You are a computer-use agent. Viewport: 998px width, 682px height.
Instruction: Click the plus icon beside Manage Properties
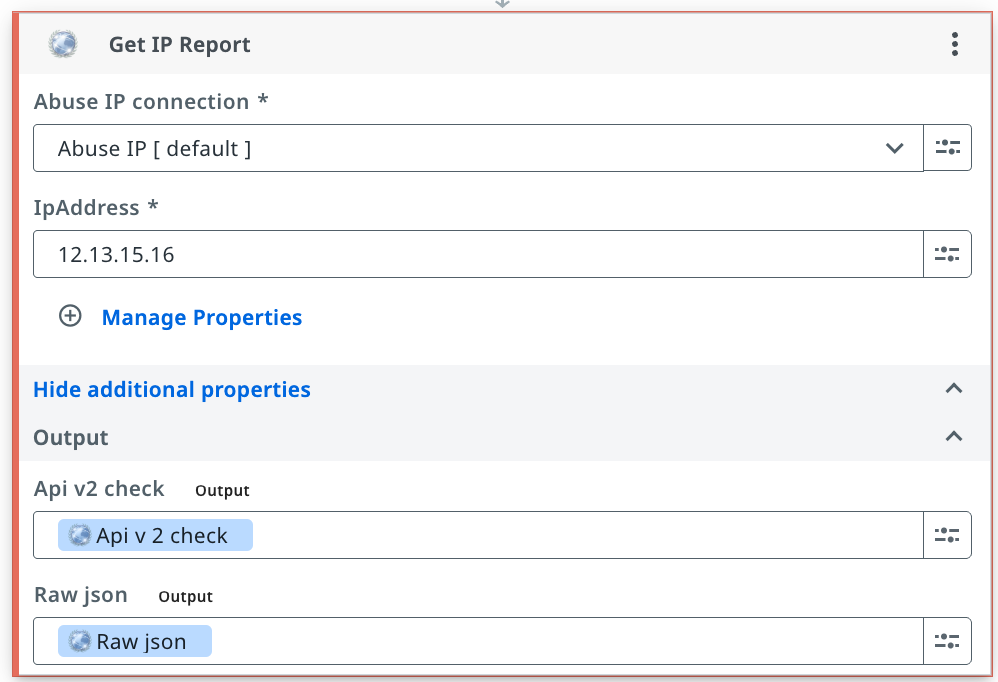[70, 316]
